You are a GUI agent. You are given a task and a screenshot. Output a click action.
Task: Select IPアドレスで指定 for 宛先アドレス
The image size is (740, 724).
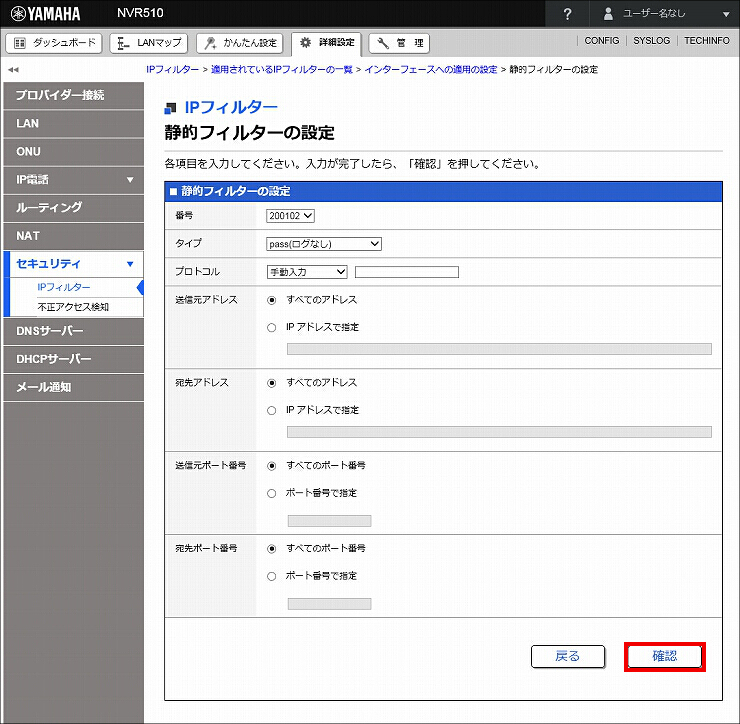[271, 411]
